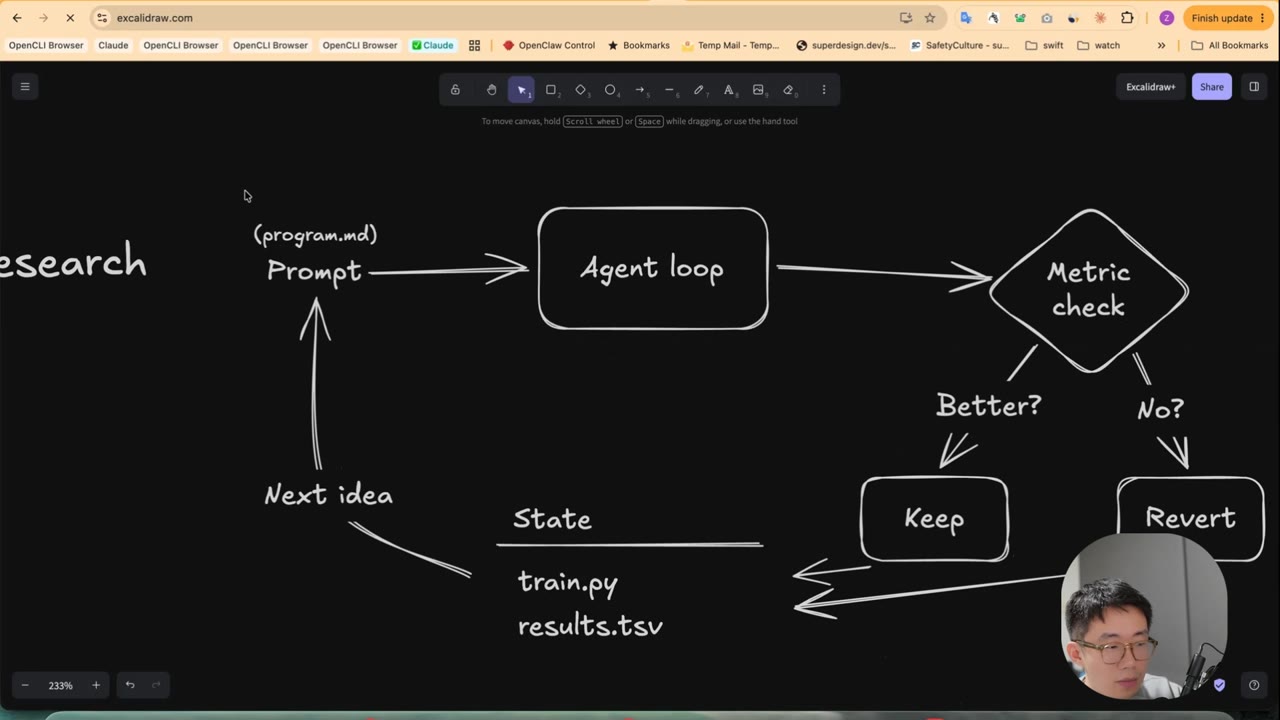
Task: Click the excalidraw.com address bar
Action: point(500,18)
